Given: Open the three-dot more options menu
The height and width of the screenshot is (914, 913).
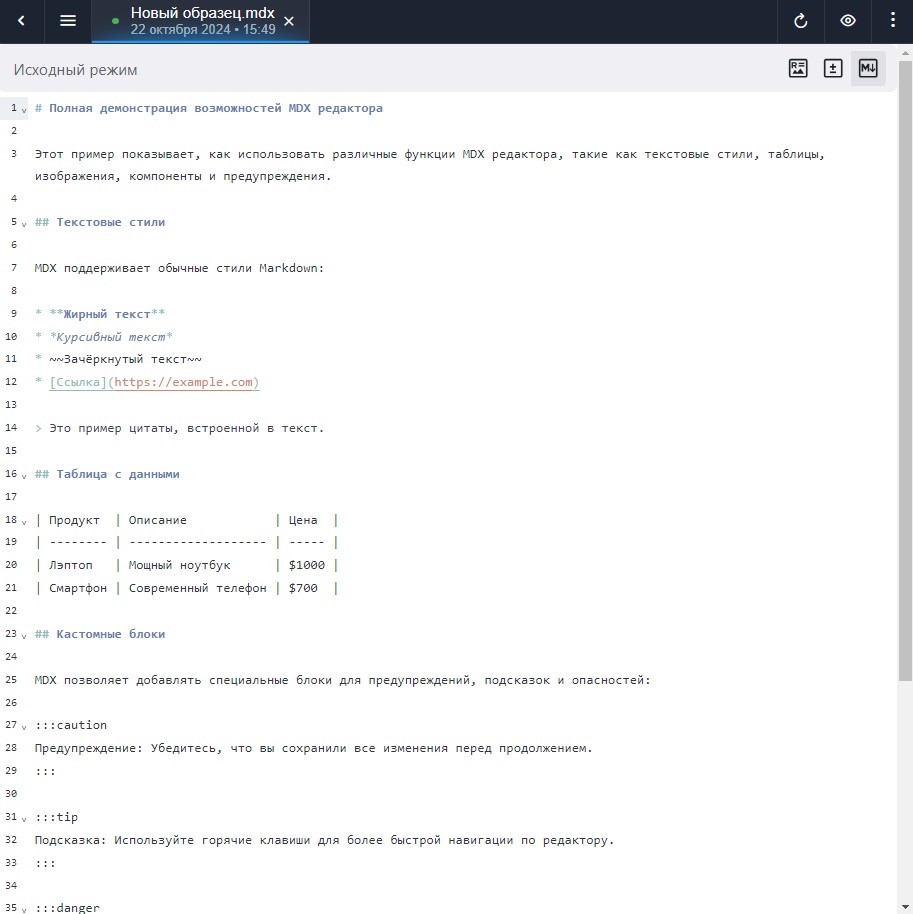Looking at the screenshot, I should click(x=893, y=21).
